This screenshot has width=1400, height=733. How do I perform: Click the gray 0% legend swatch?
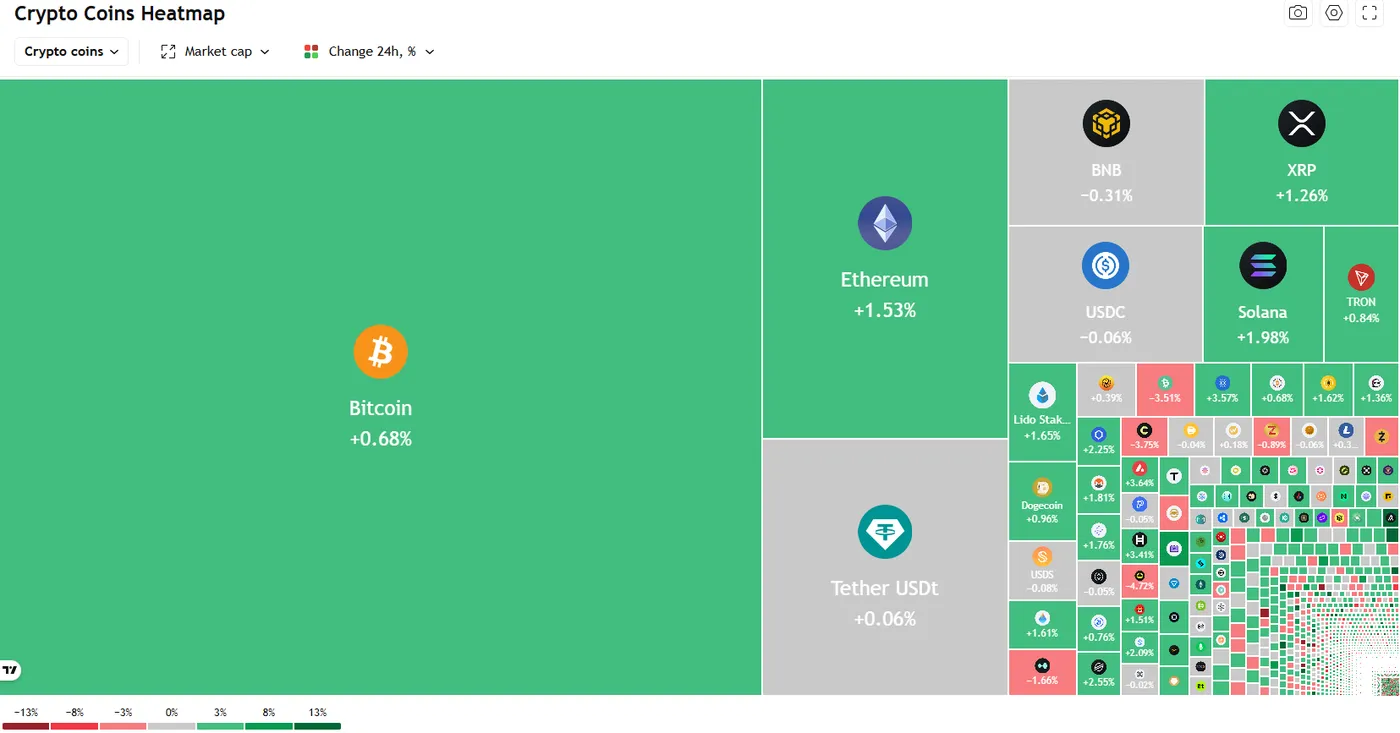pyautogui.click(x=171, y=726)
